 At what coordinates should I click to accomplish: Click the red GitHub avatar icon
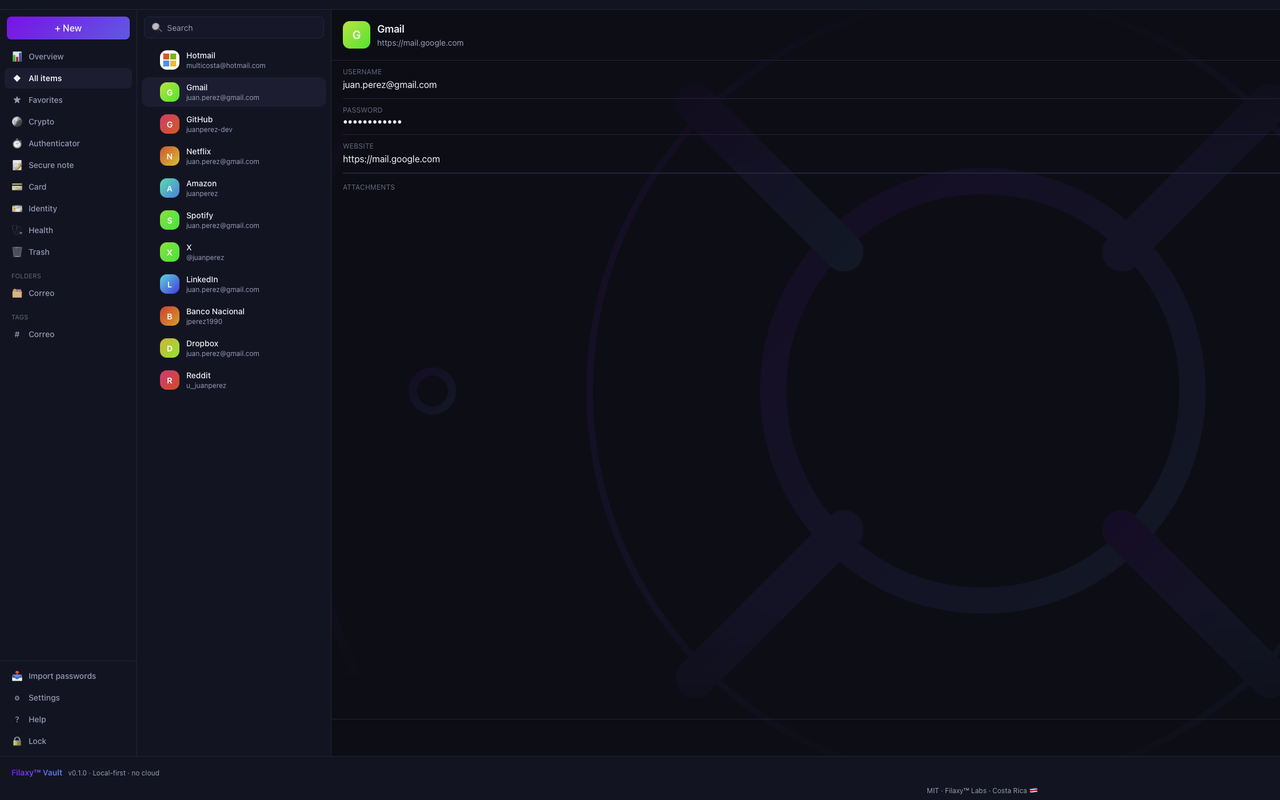170,124
